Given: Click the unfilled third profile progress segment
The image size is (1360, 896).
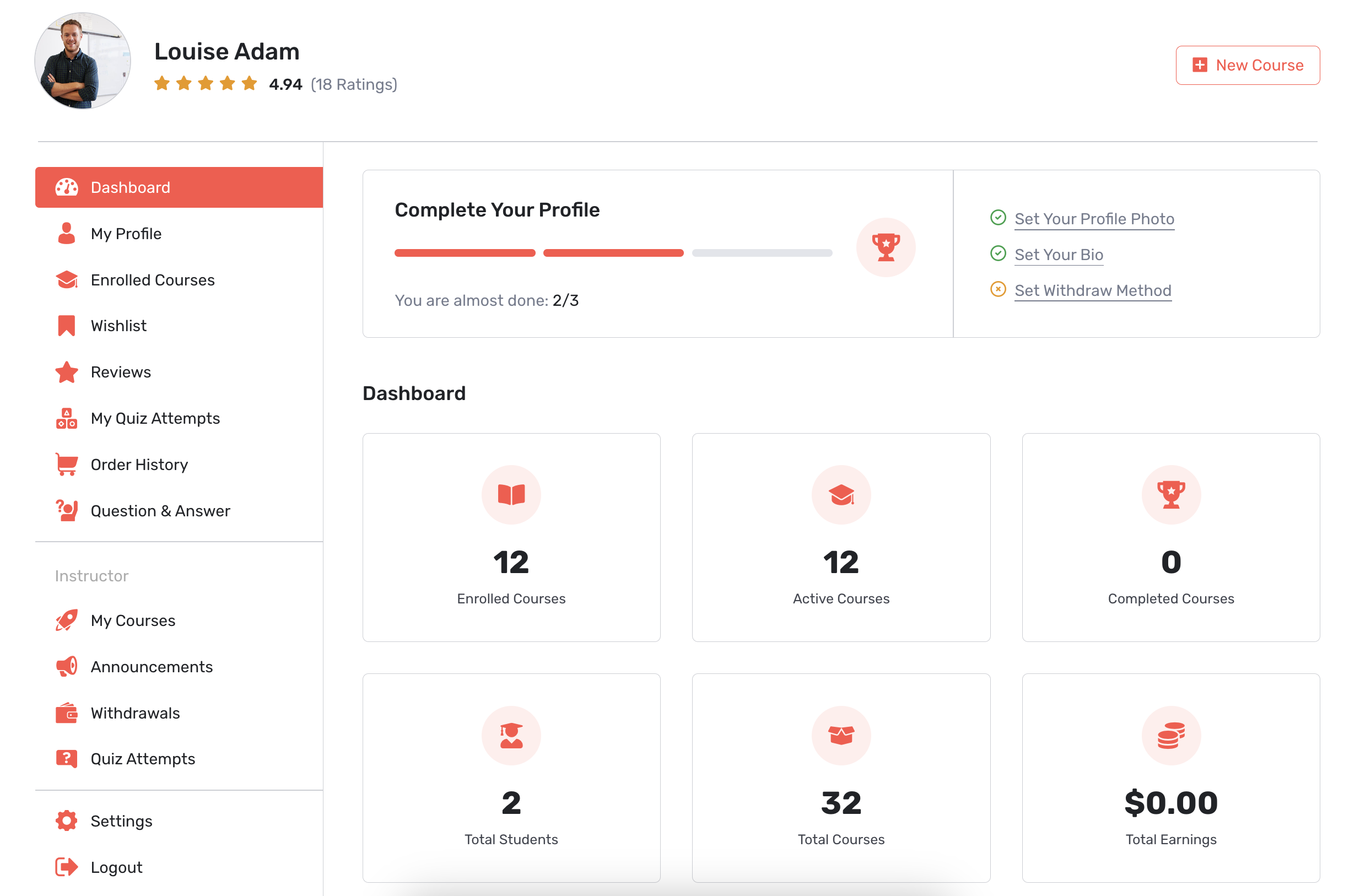Looking at the screenshot, I should tap(762, 253).
